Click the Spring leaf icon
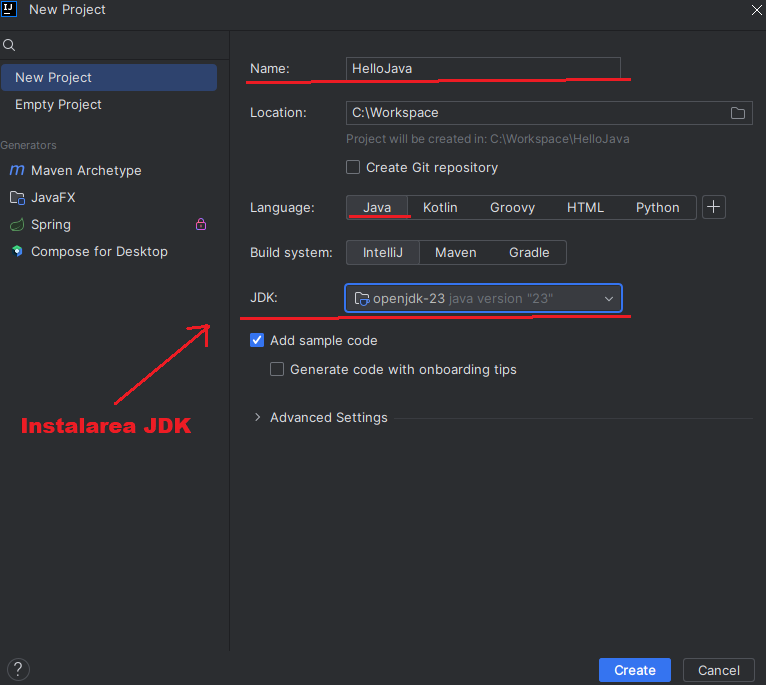766x685 pixels. pyautogui.click(x=17, y=225)
